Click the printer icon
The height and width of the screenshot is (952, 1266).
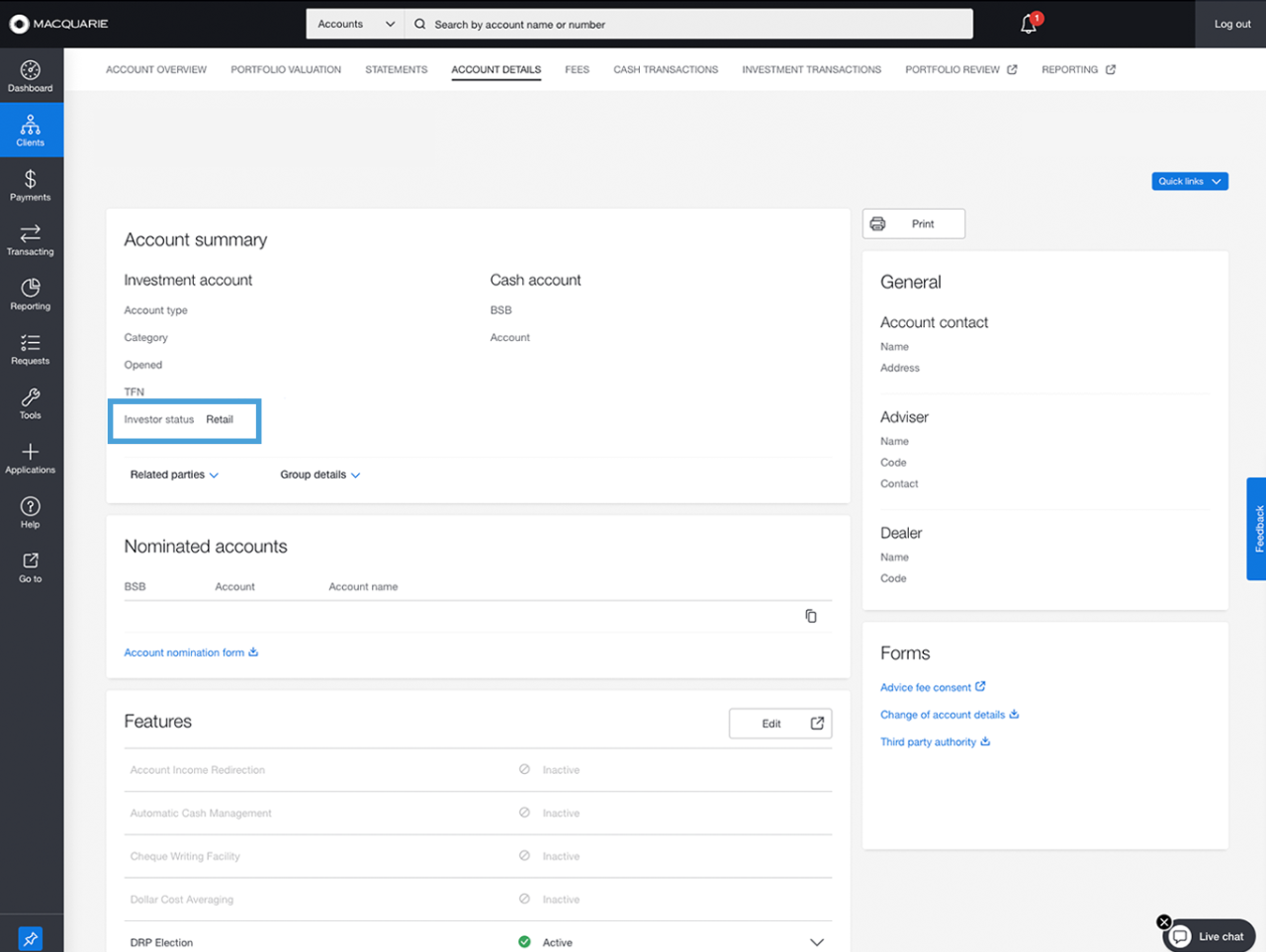[x=878, y=223]
